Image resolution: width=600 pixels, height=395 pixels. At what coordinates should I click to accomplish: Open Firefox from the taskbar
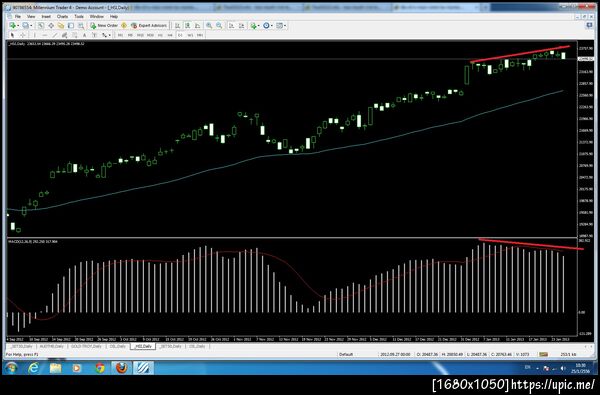click(122, 368)
